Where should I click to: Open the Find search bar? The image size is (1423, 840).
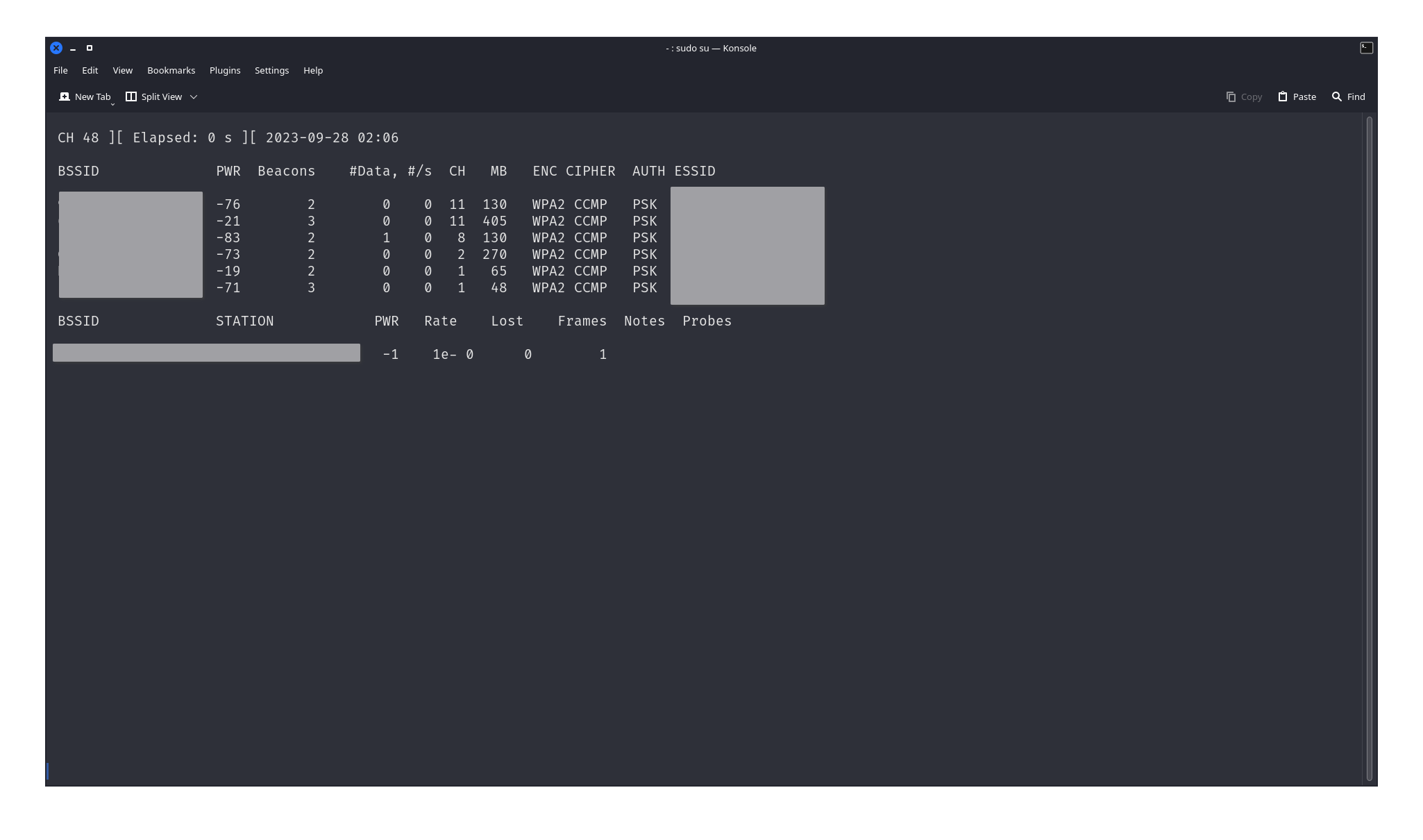tap(1348, 96)
